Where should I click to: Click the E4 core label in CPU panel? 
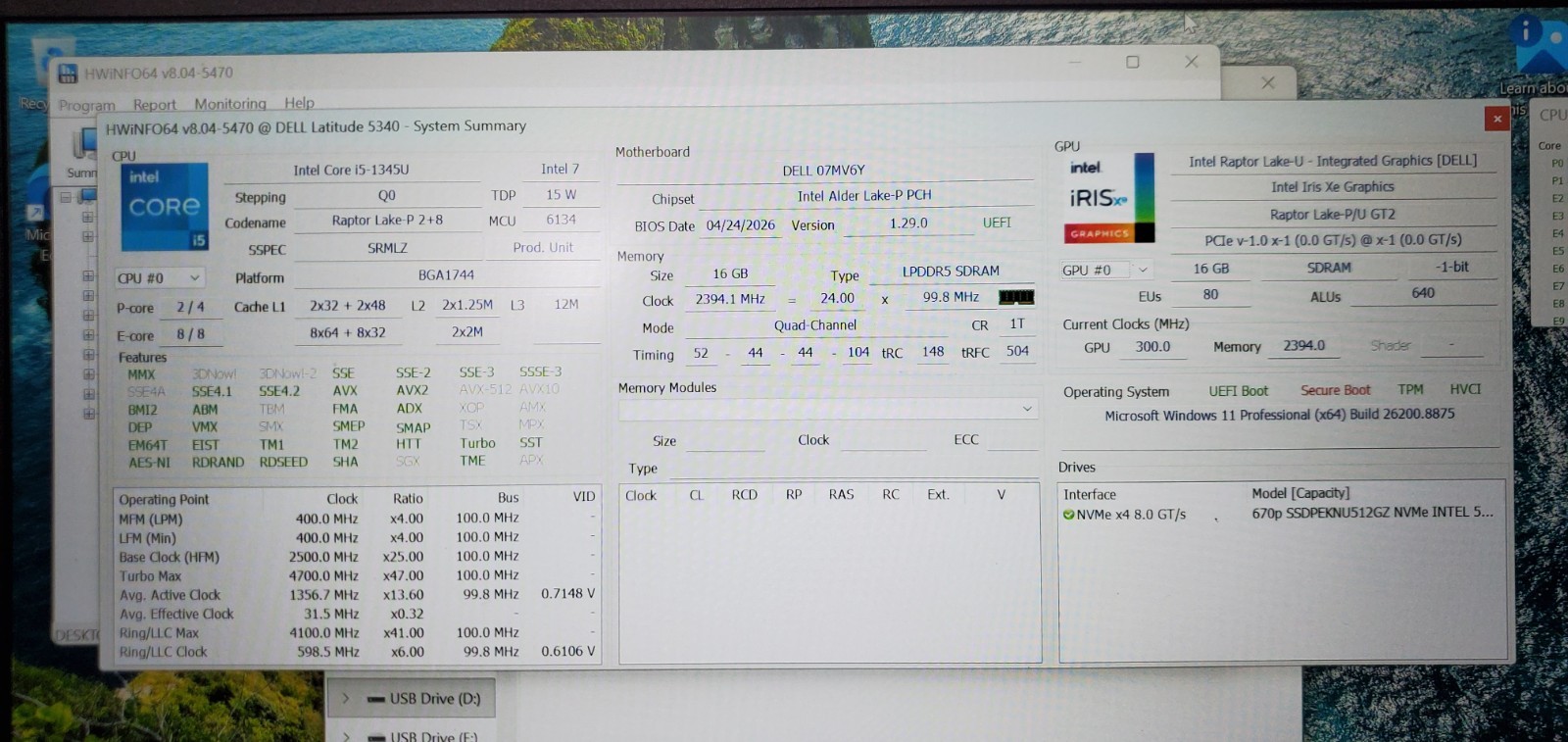click(x=1558, y=233)
